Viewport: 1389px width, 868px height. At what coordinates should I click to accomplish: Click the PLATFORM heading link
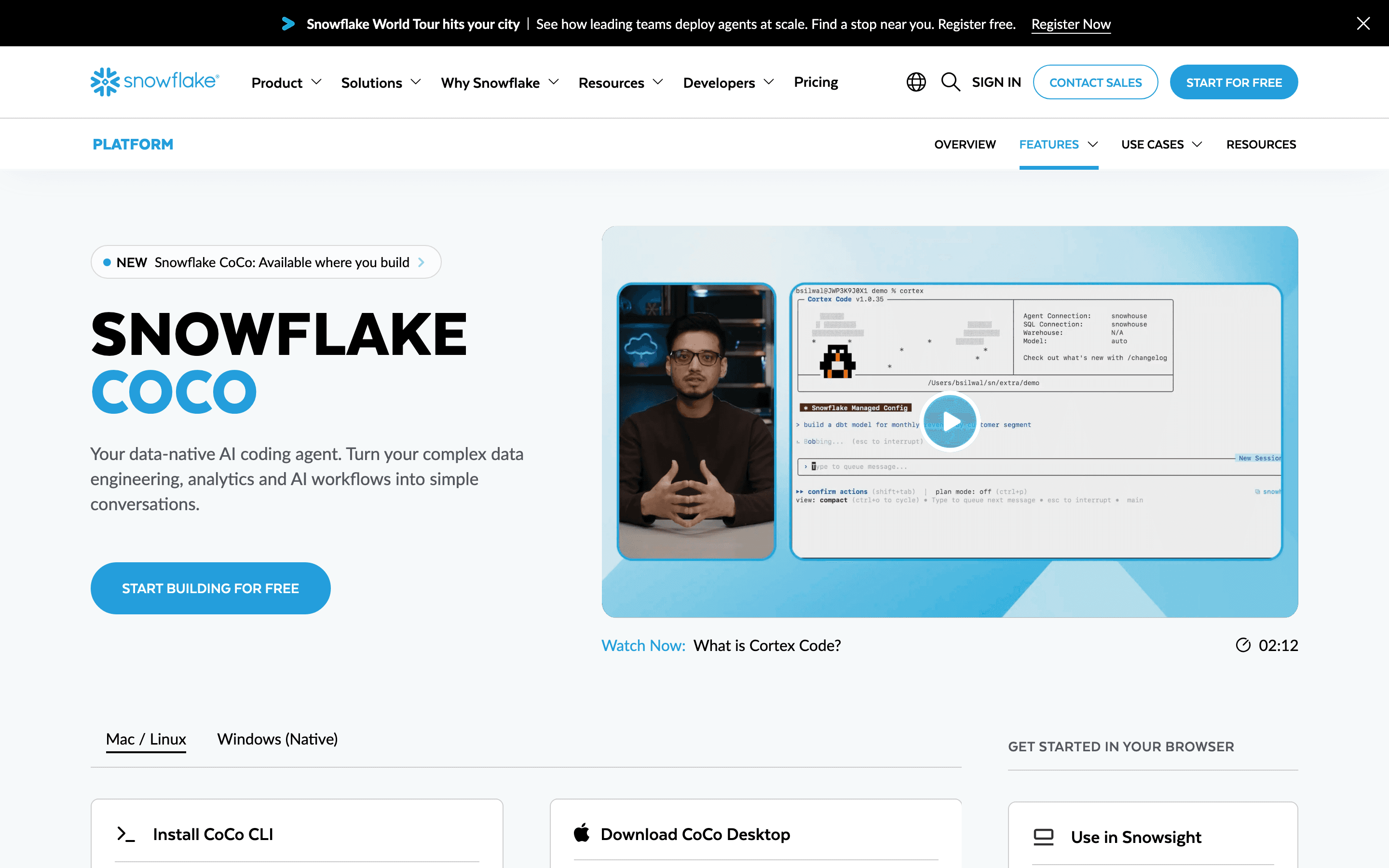133,144
